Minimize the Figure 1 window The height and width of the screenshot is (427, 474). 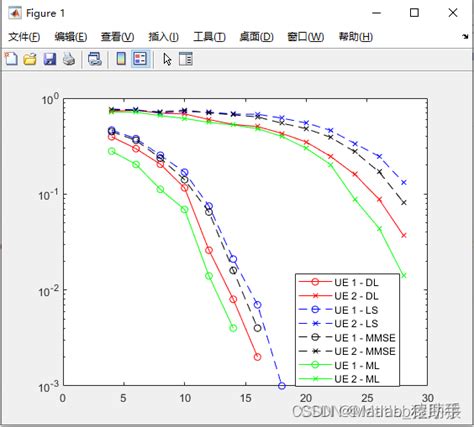(x=376, y=13)
